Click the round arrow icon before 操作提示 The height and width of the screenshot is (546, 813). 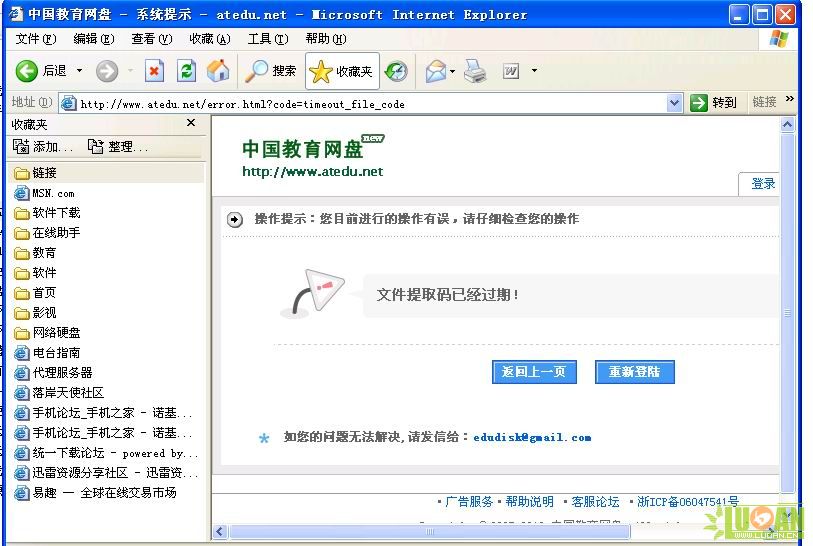[x=235, y=220]
